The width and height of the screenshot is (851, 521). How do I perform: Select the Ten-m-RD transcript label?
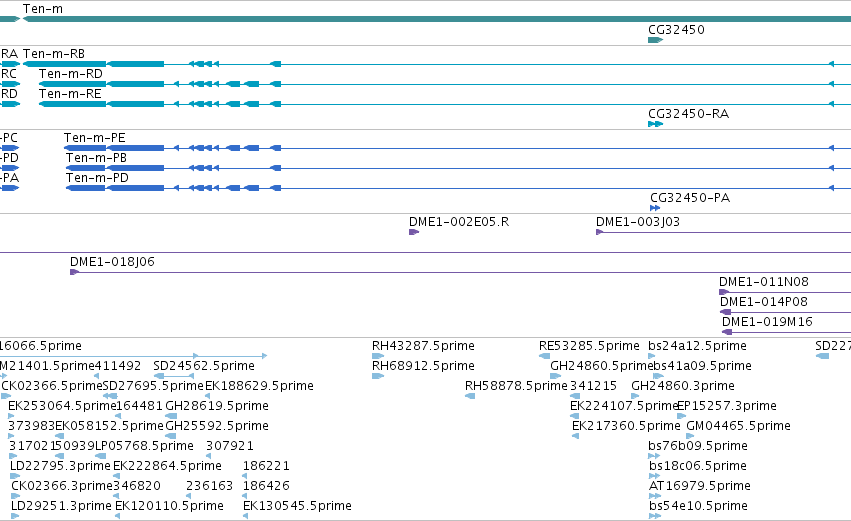[x=71, y=73]
